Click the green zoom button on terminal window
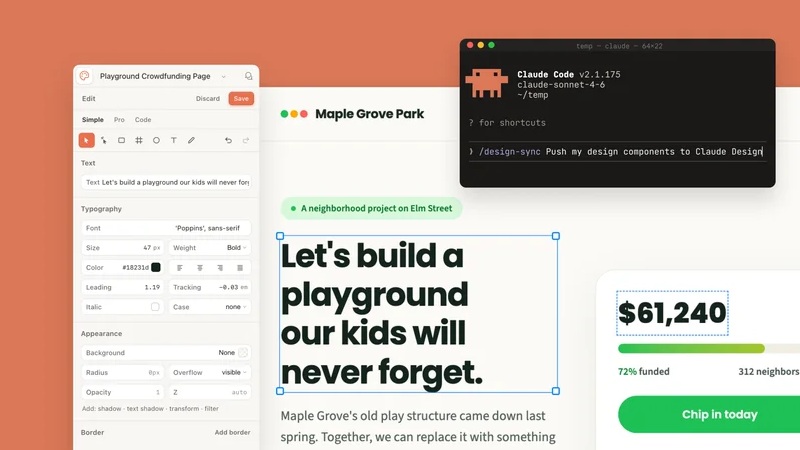This screenshot has width=800, height=450. (491, 45)
